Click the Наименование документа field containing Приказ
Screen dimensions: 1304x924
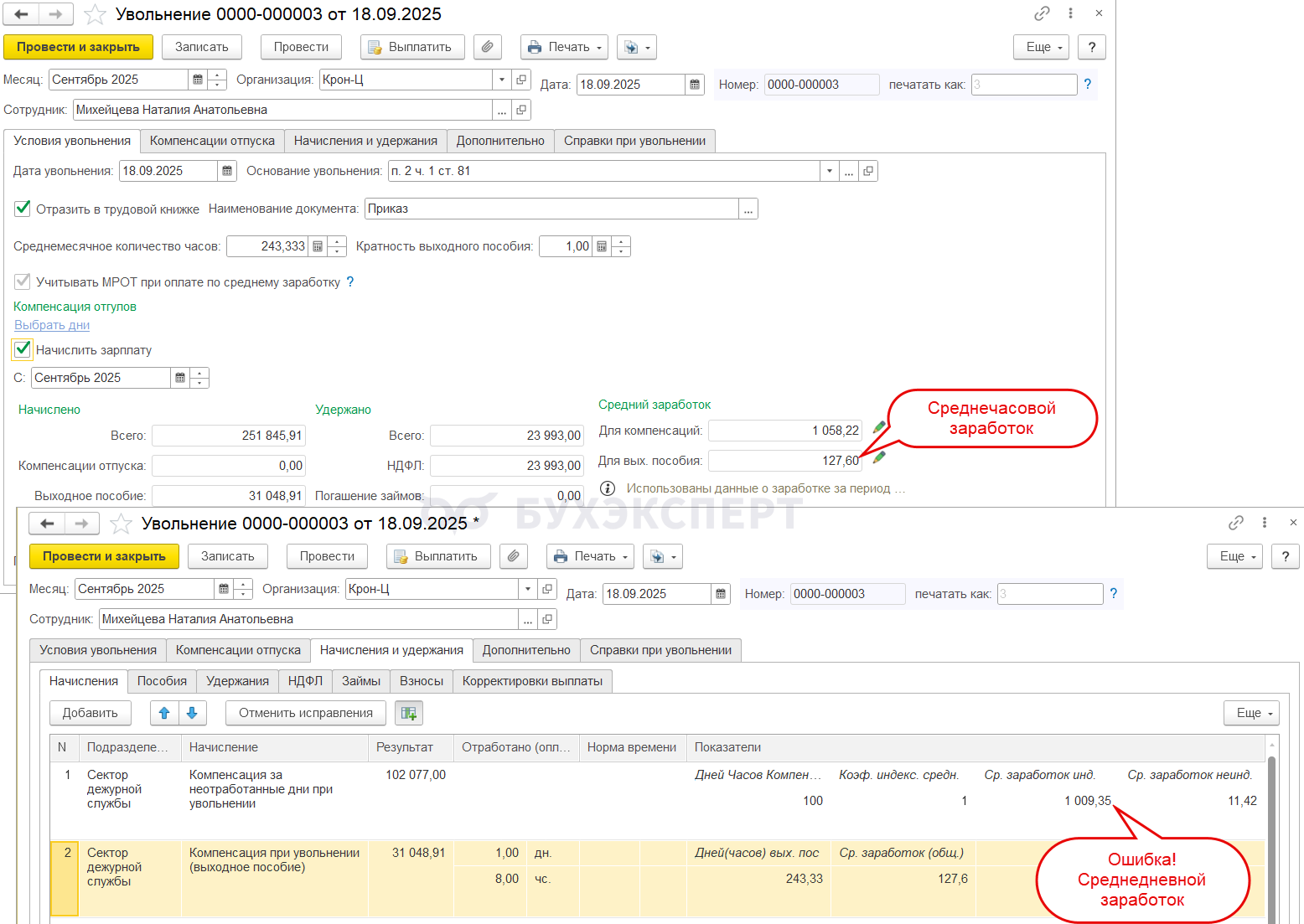point(552,209)
